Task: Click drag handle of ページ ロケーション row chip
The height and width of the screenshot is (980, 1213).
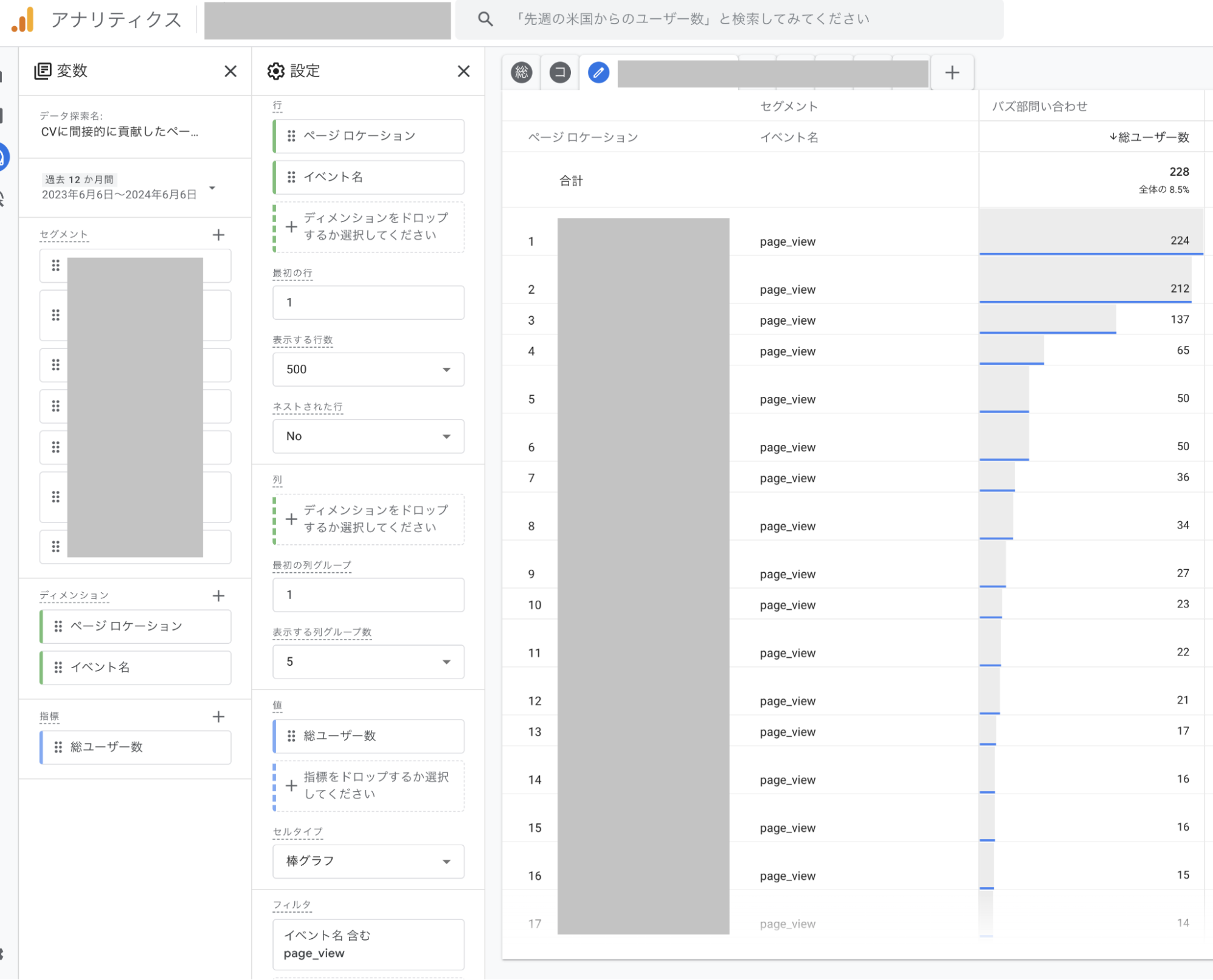Action: (x=291, y=136)
